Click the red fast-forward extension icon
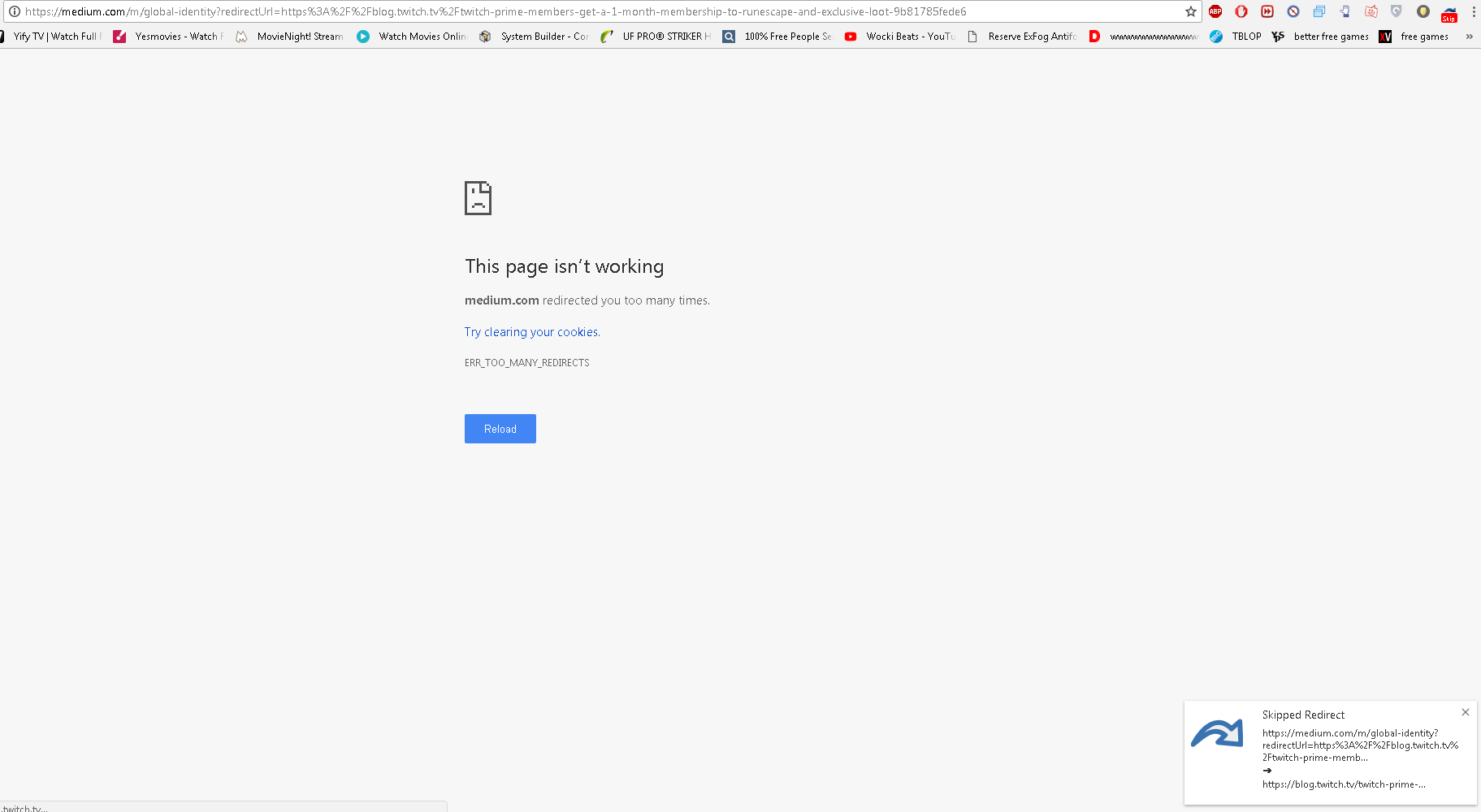 [1267, 11]
